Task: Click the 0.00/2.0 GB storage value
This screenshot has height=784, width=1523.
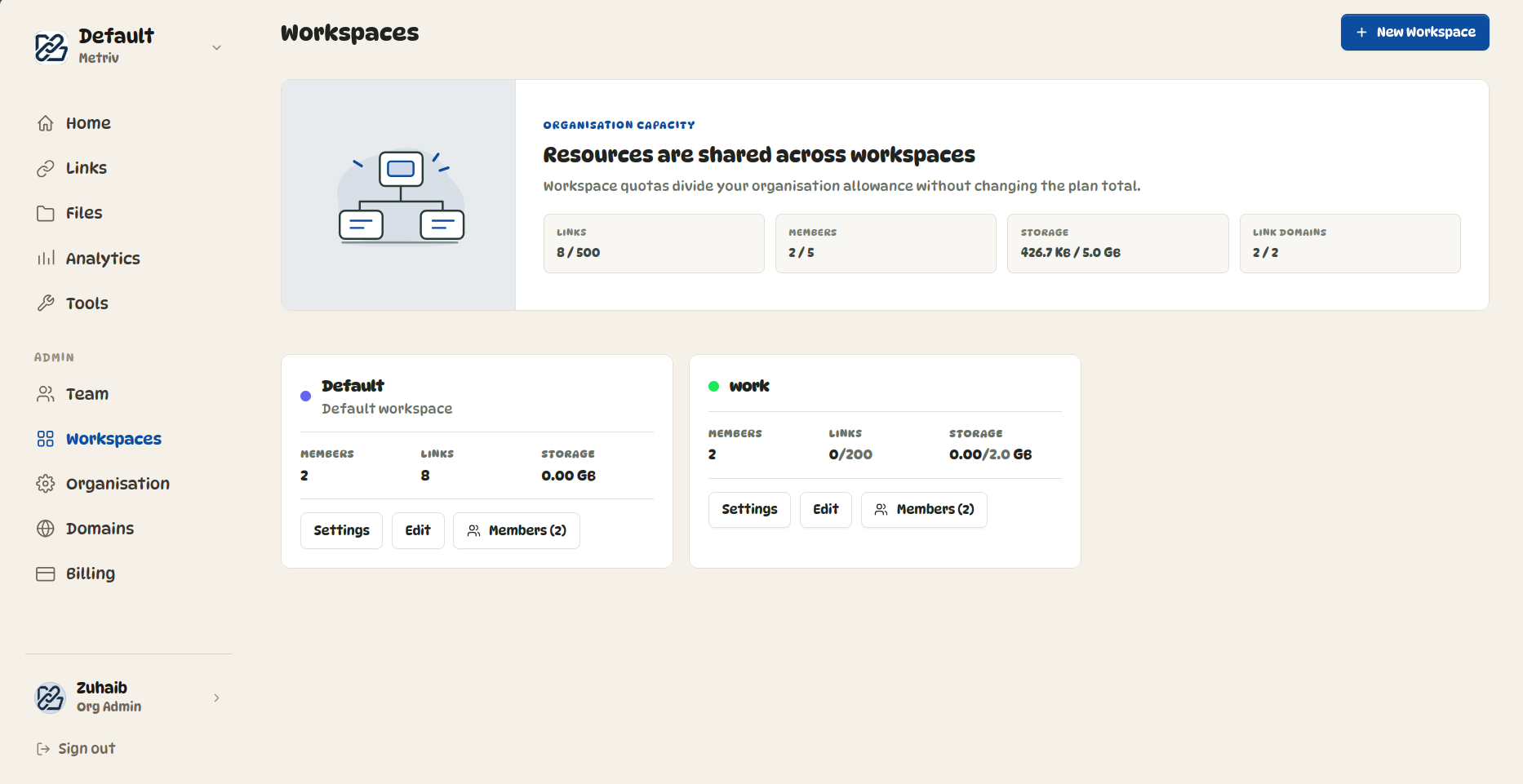Action: coord(990,454)
